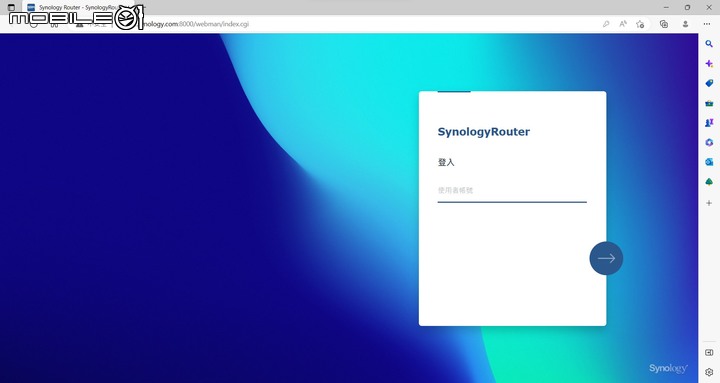Screen dimensions: 720x383
Task: Open saved password key icon
Action: (x=606, y=24)
